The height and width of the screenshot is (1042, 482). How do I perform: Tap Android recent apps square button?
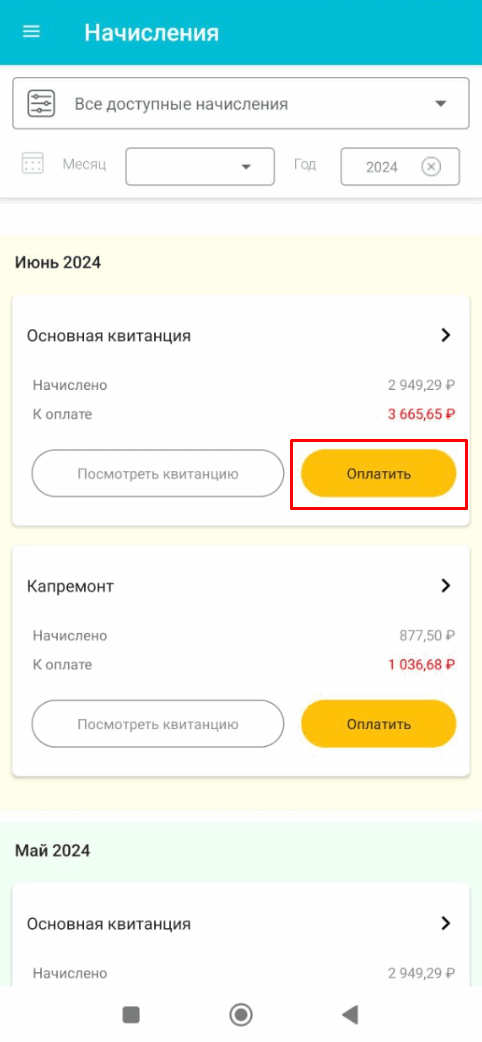(131, 1014)
